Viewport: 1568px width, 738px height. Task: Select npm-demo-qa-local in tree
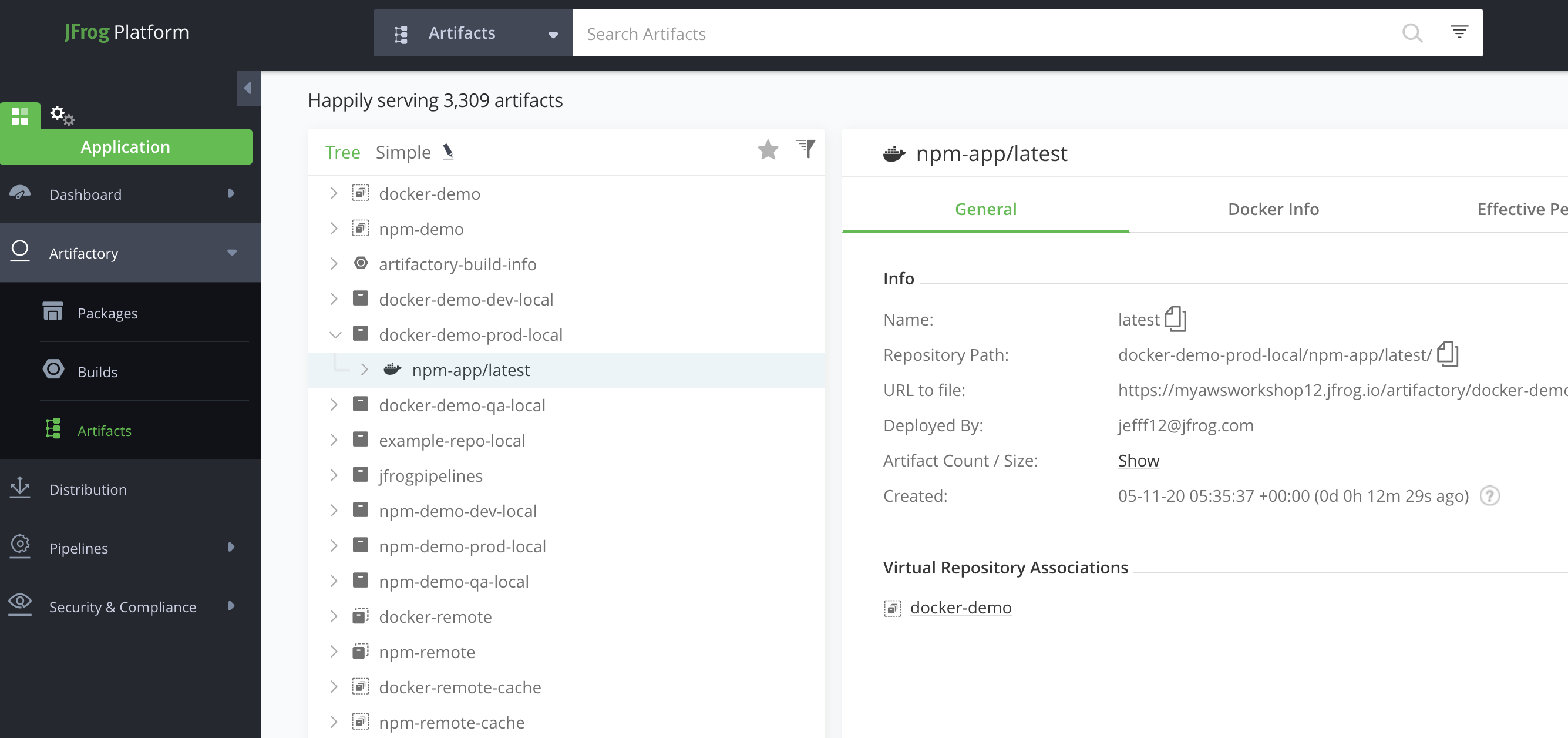coord(453,582)
